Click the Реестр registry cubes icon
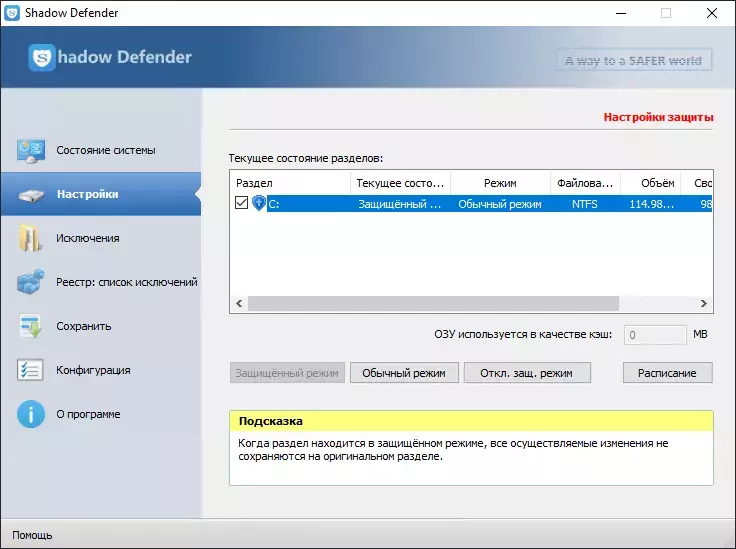This screenshot has height=549, width=736. tap(31, 282)
